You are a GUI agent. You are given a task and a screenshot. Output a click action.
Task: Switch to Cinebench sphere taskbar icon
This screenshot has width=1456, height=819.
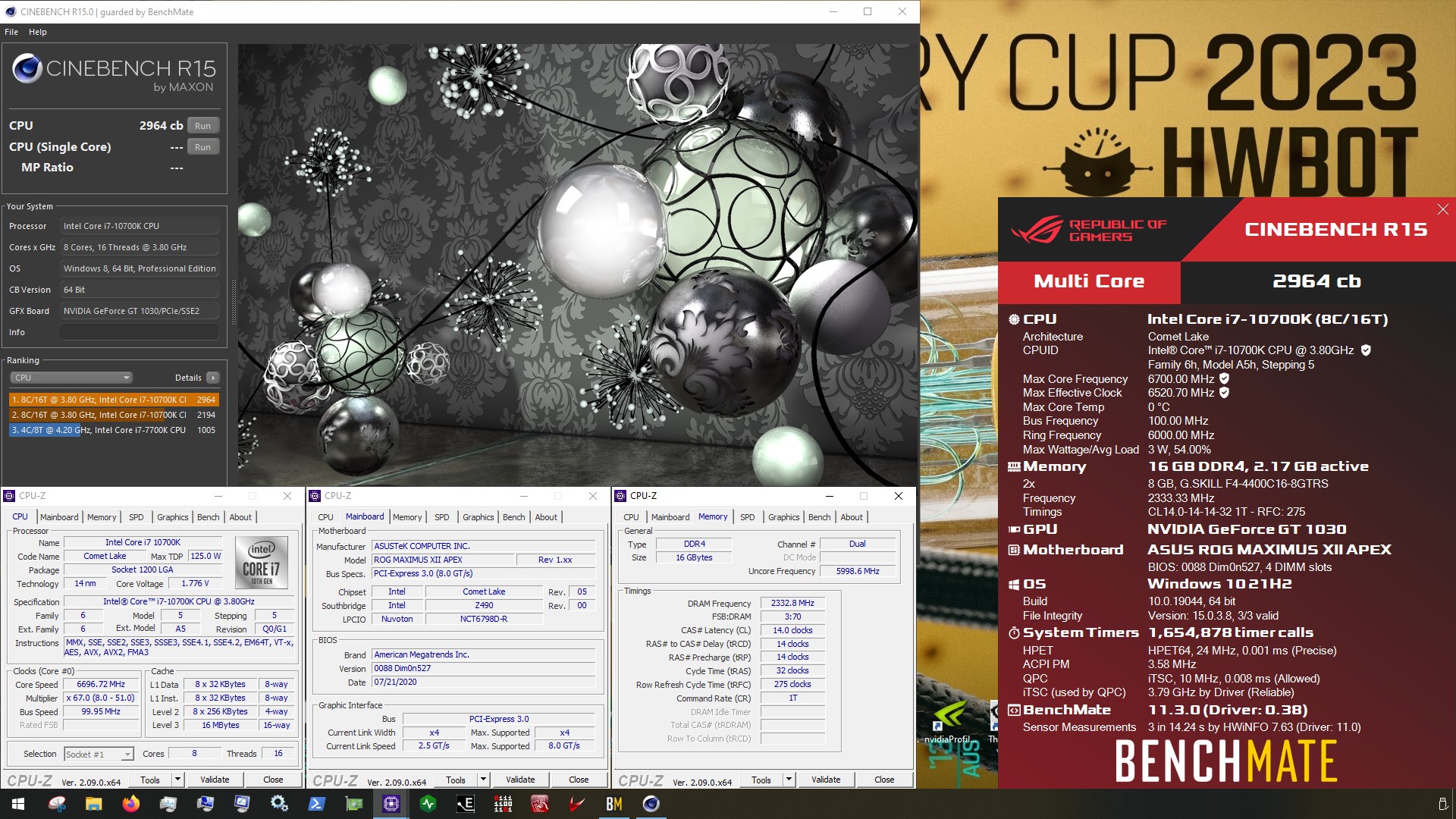click(x=651, y=804)
